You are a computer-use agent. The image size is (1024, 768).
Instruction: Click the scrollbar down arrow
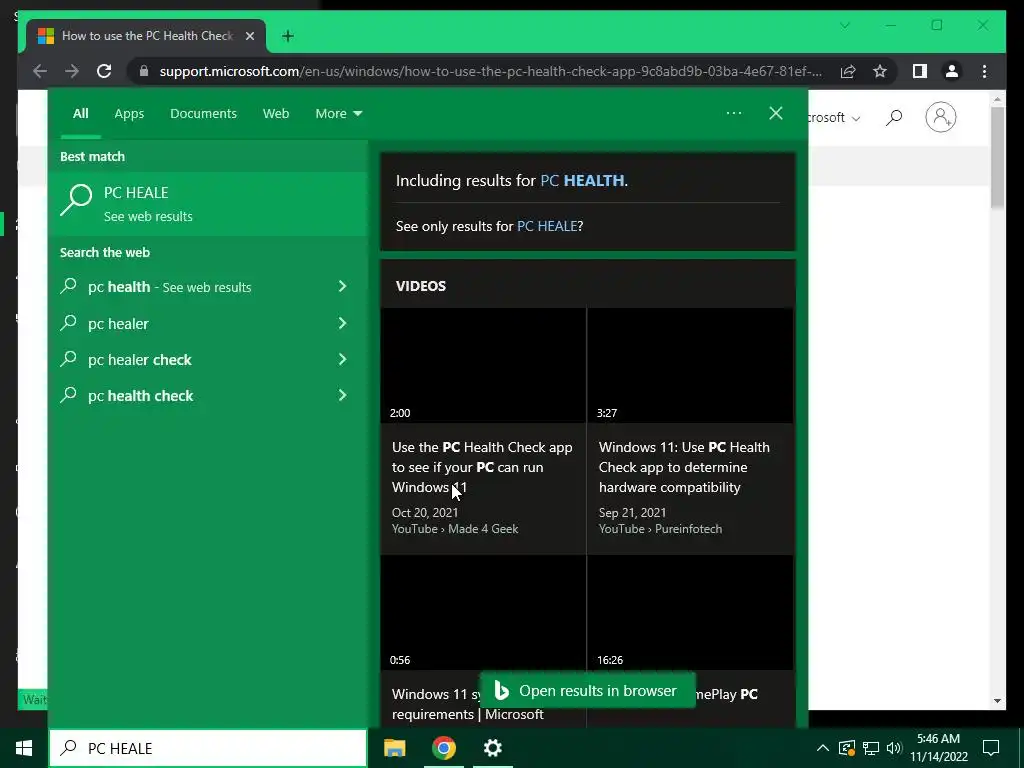pyautogui.click(x=997, y=701)
